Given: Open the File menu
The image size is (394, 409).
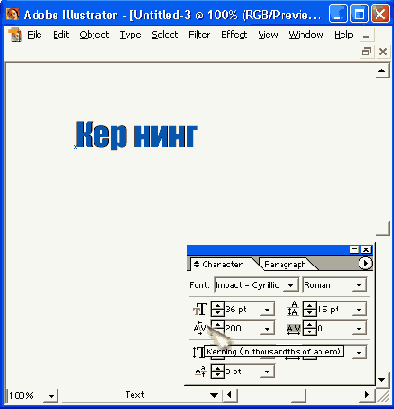Looking at the screenshot, I should pyautogui.click(x=34, y=35).
